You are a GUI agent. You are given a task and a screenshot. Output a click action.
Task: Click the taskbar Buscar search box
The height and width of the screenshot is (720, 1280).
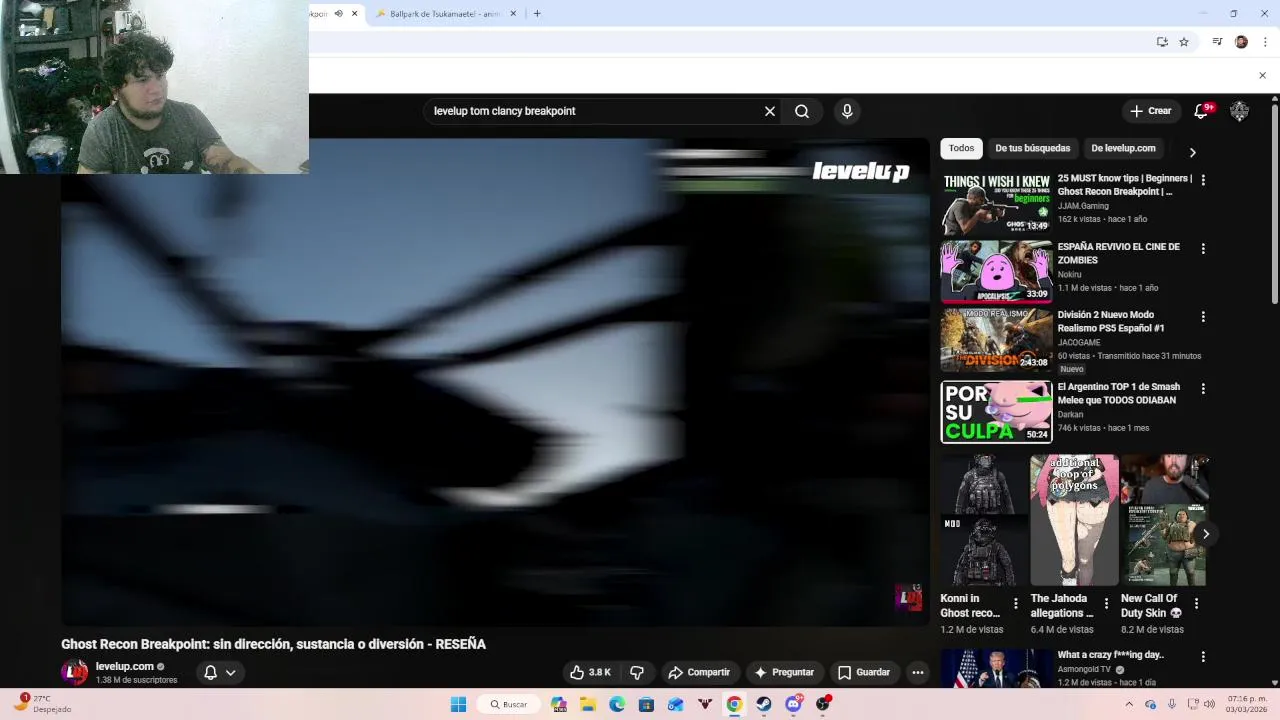(x=508, y=704)
